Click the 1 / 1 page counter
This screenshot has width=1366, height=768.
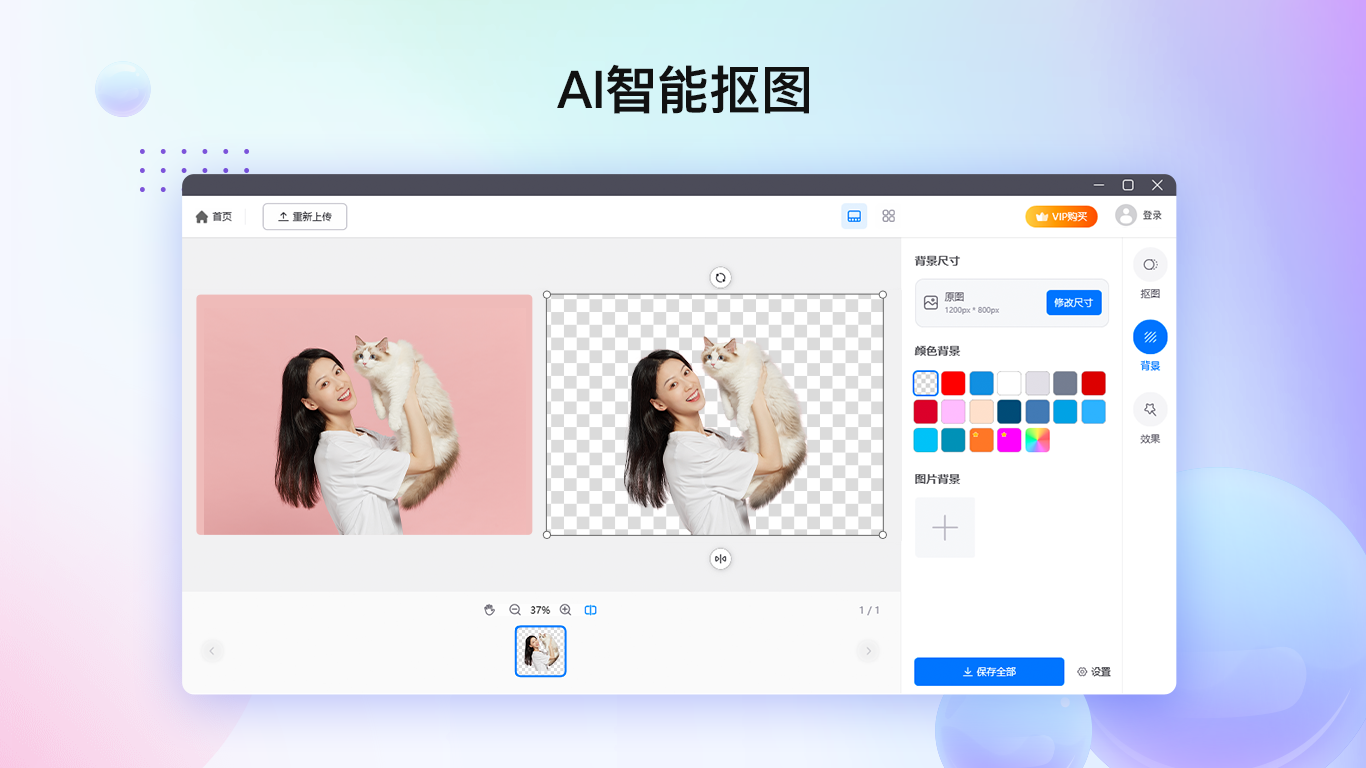(x=869, y=610)
